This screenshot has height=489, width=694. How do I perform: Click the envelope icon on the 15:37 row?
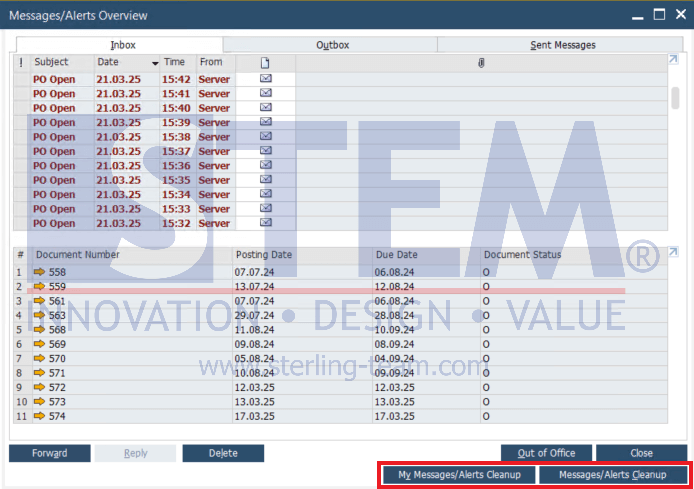click(x=265, y=151)
